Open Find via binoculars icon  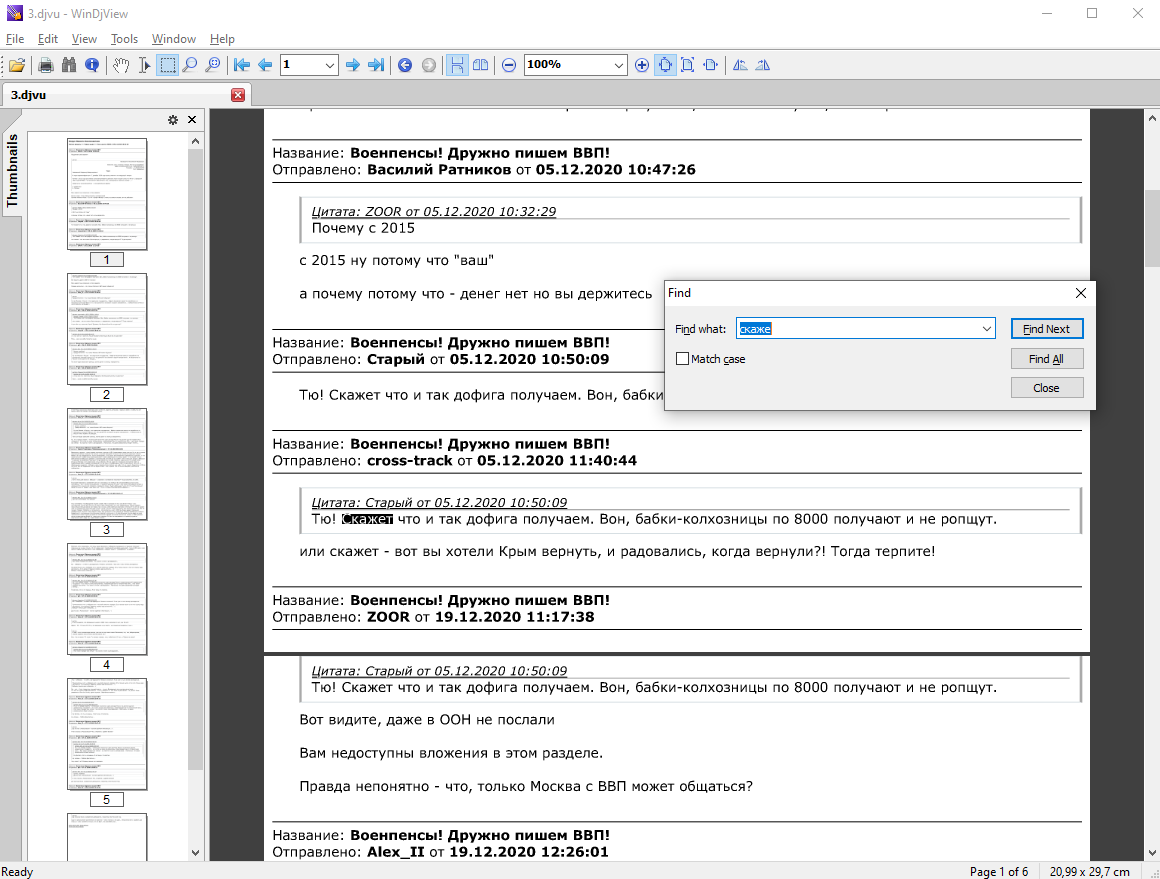pyautogui.click(x=69, y=65)
